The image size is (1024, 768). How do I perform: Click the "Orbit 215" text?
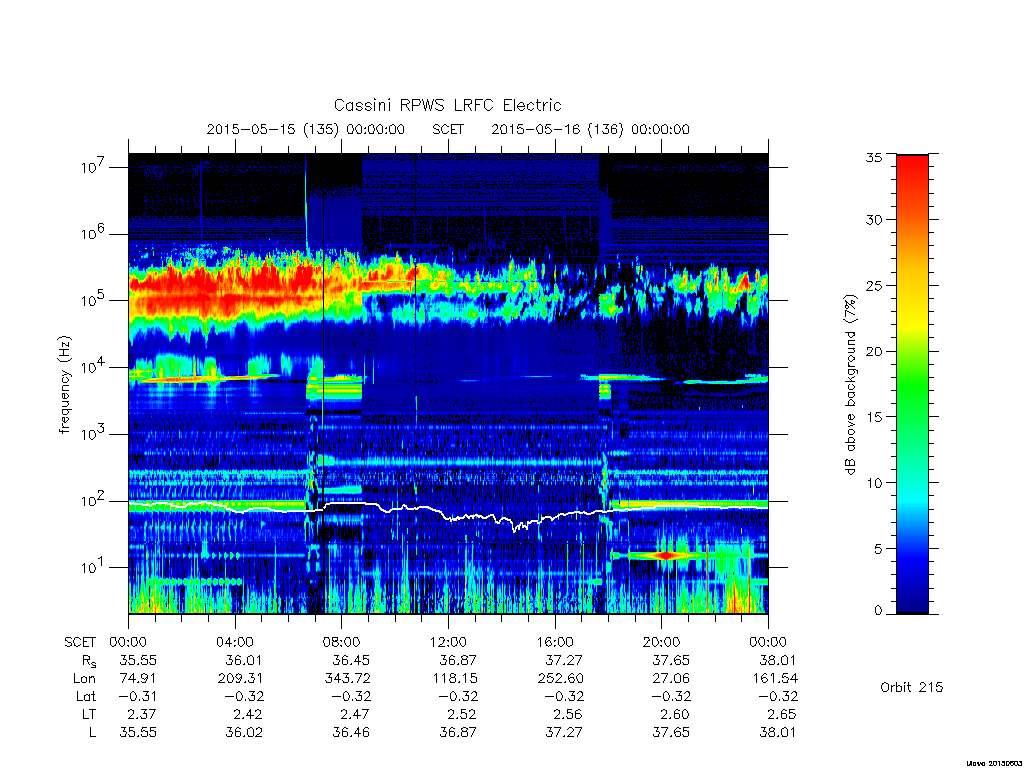(x=912, y=687)
